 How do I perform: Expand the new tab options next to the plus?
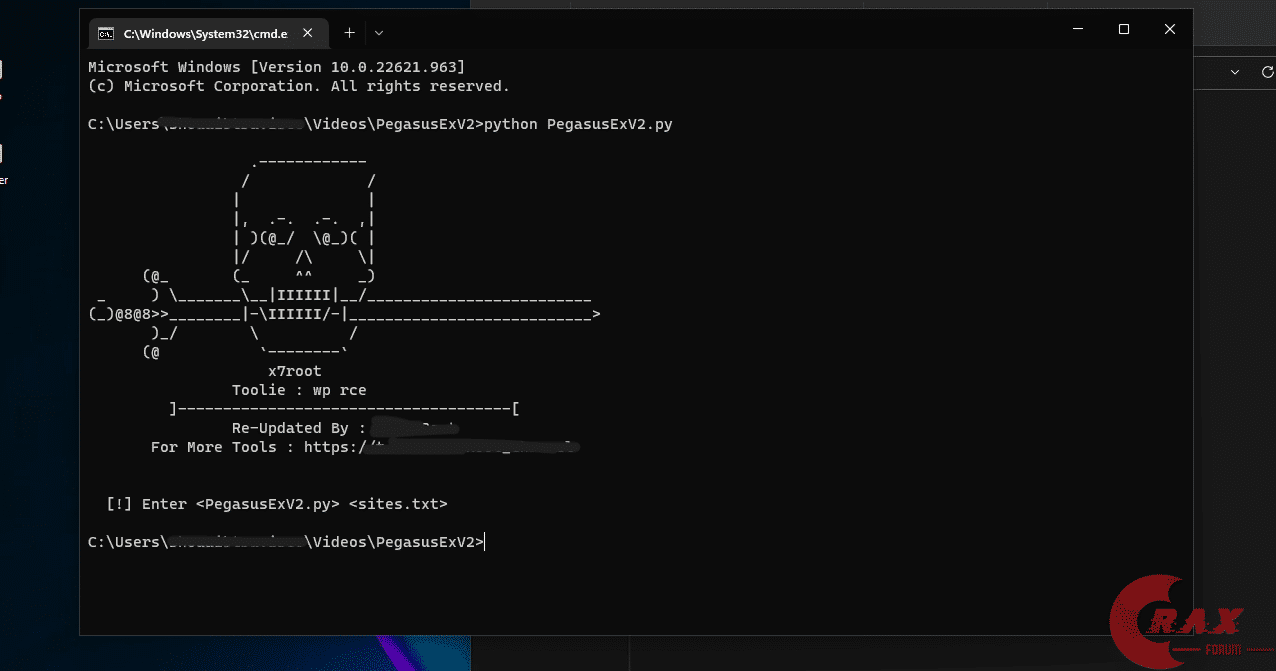378,32
